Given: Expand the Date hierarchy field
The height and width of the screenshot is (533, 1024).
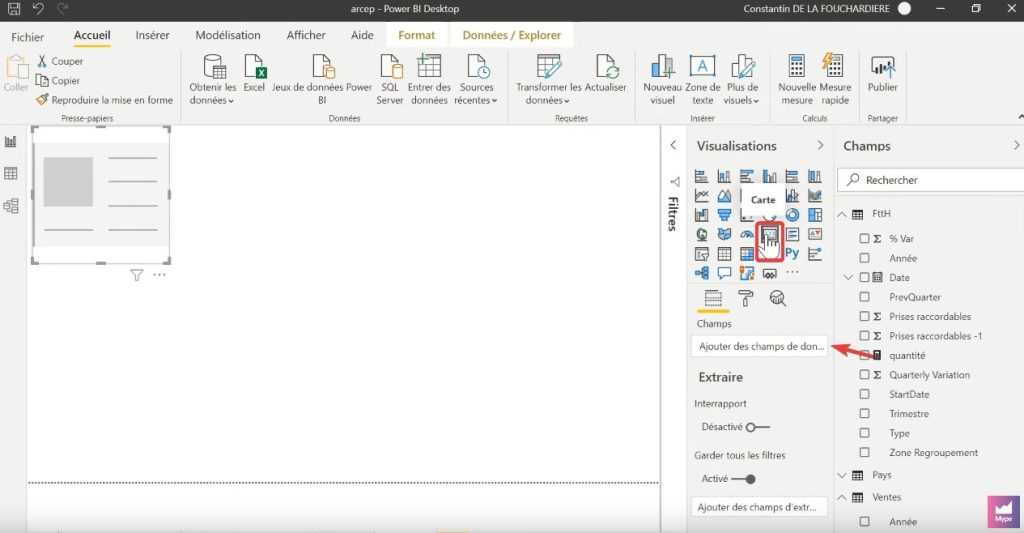Looking at the screenshot, I should pos(848,278).
